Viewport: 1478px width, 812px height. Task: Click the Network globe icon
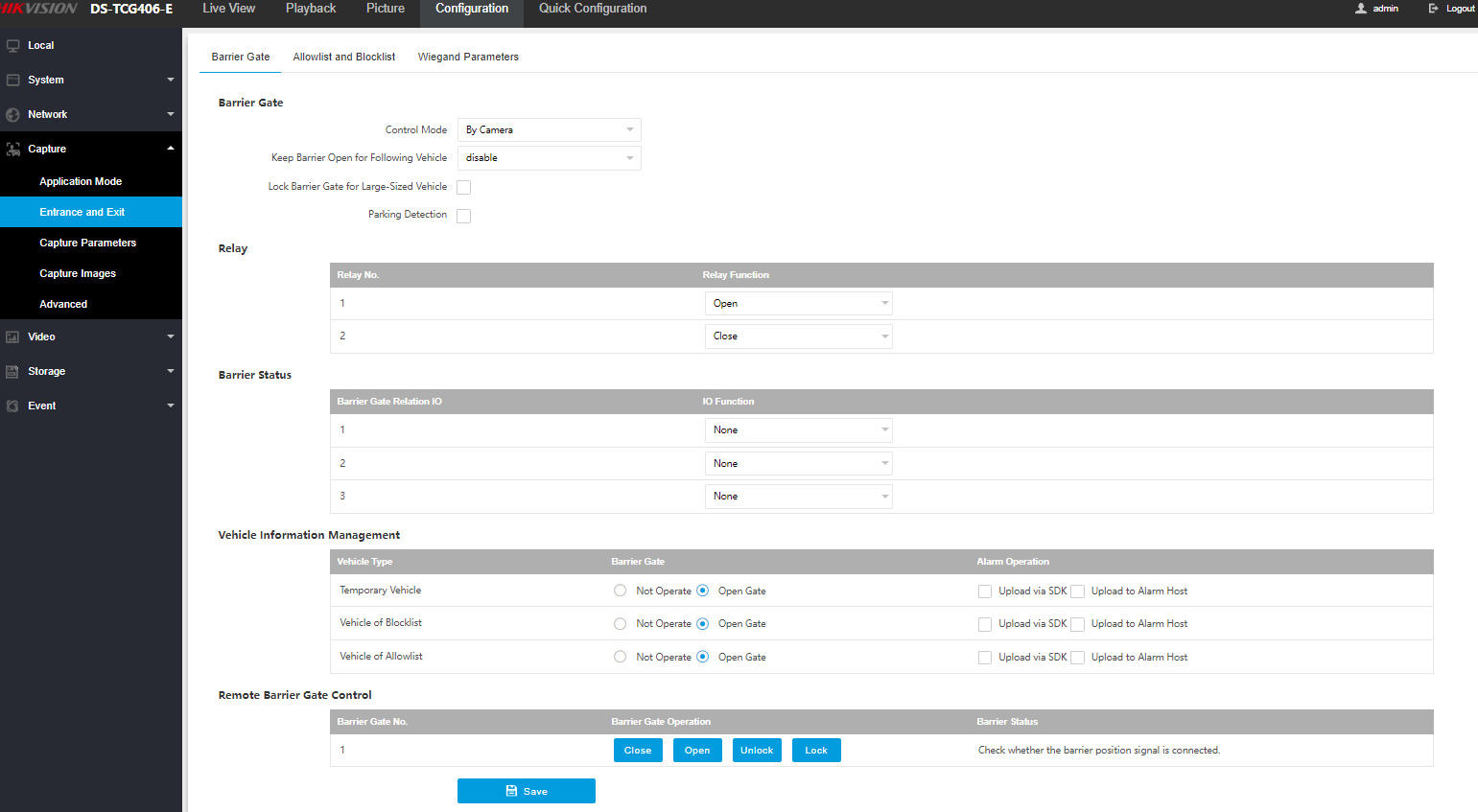coord(13,115)
